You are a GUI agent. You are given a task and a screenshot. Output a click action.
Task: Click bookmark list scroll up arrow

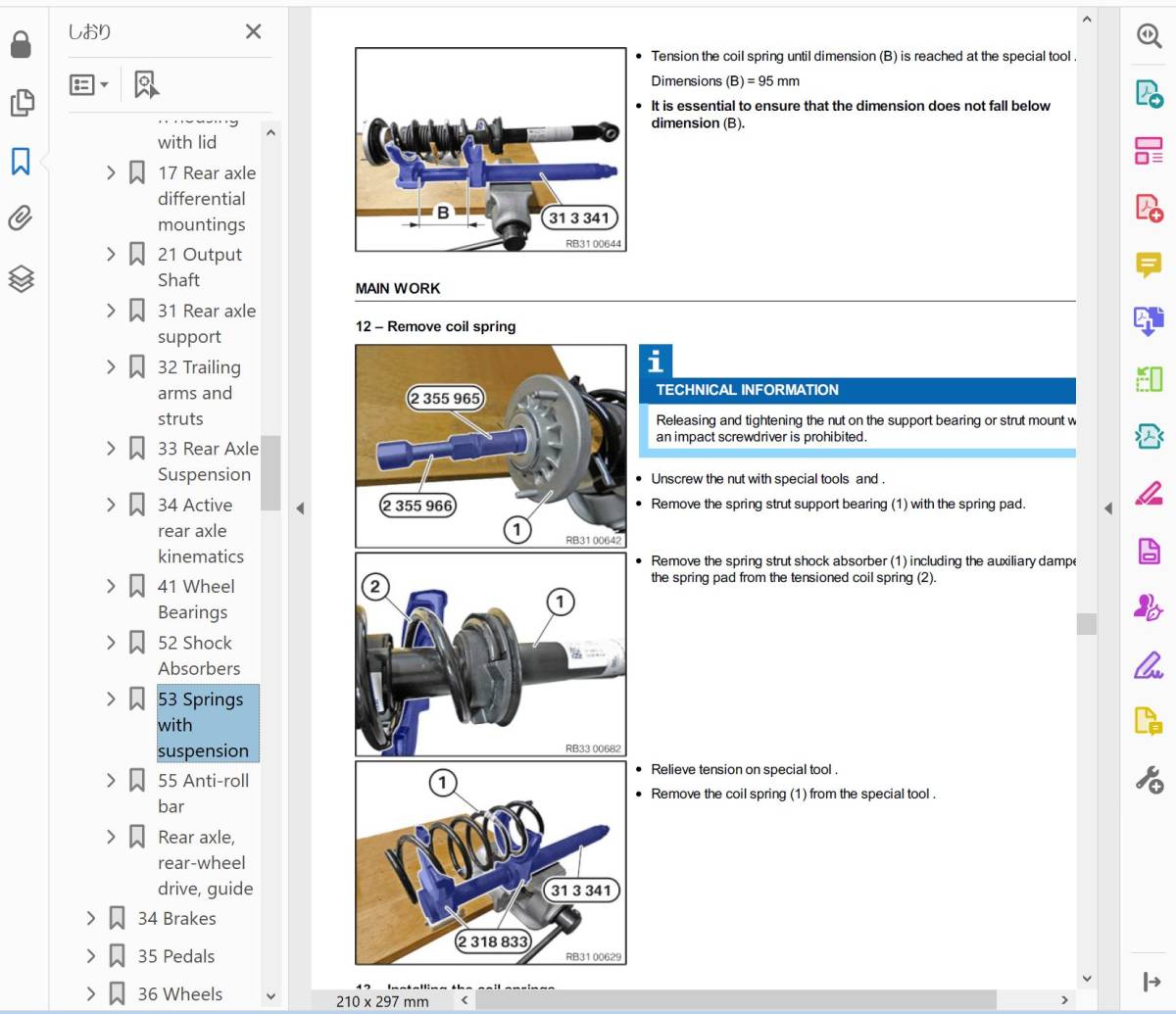point(270,132)
